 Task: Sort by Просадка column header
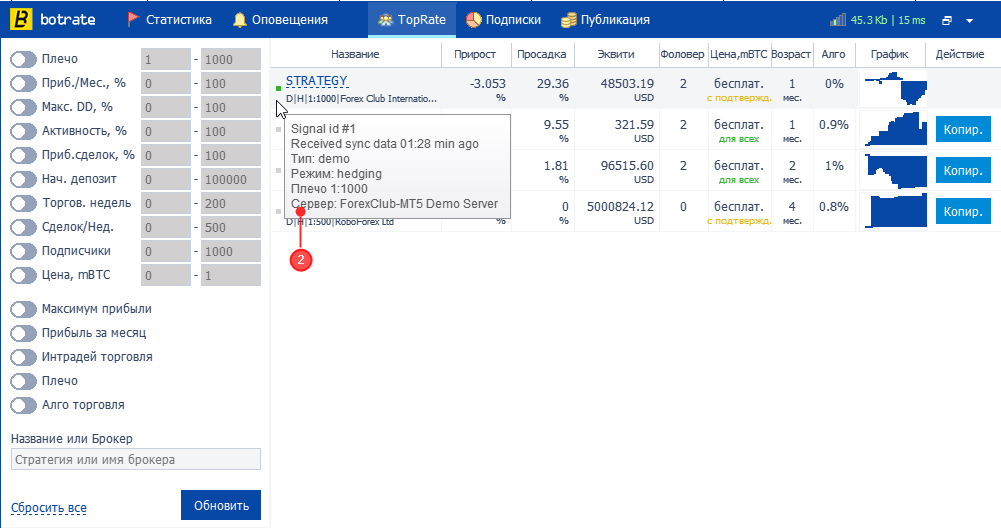pyautogui.click(x=541, y=54)
